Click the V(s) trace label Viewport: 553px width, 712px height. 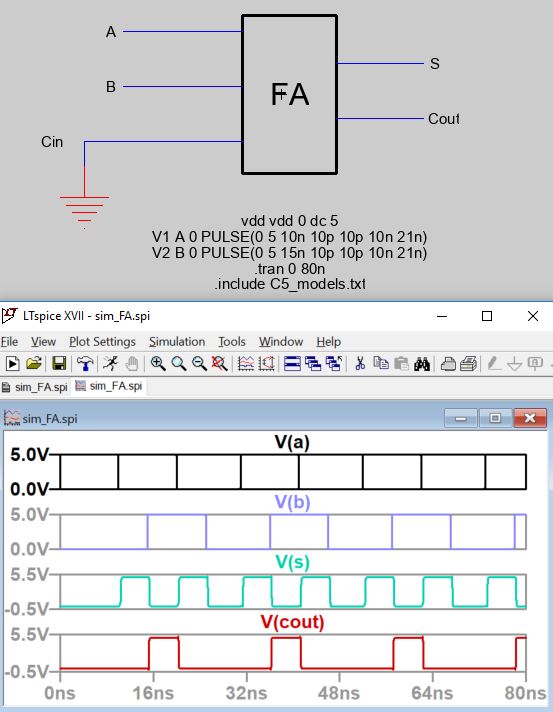[292, 562]
